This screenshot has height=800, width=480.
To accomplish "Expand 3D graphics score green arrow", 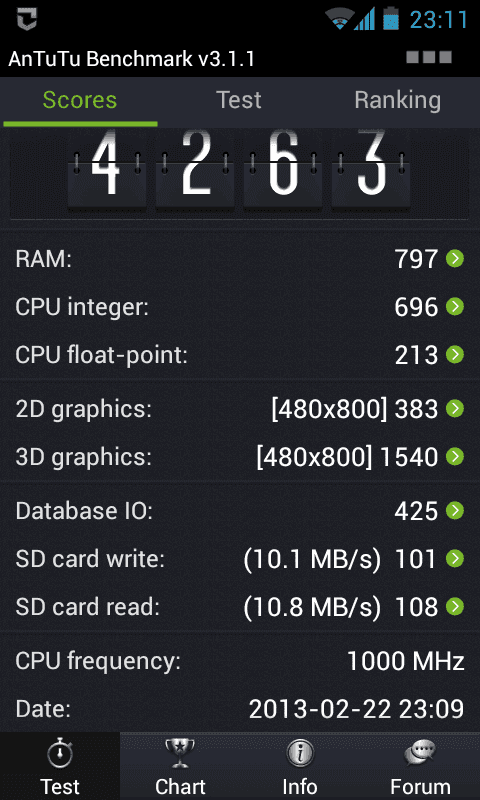I will (x=454, y=457).
